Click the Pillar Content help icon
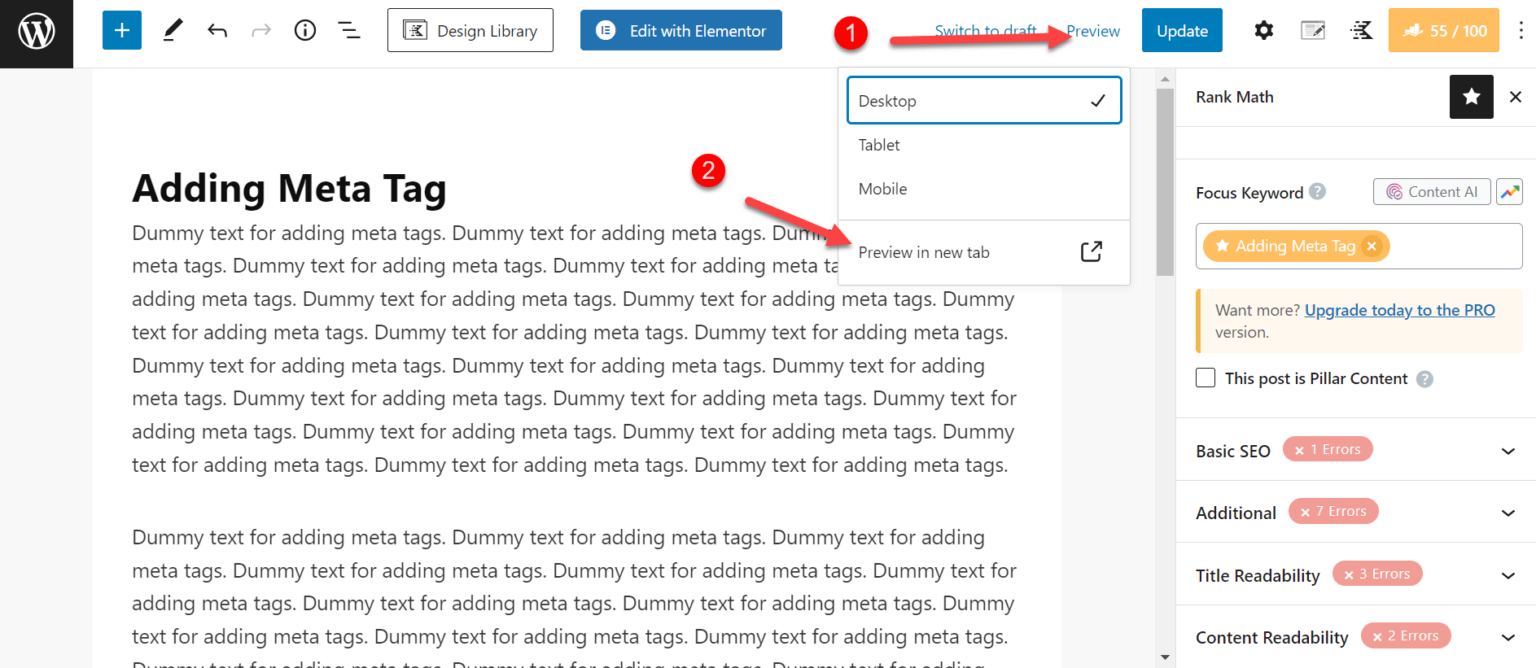This screenshot has width=1536, height=668. click(1425, 379)
